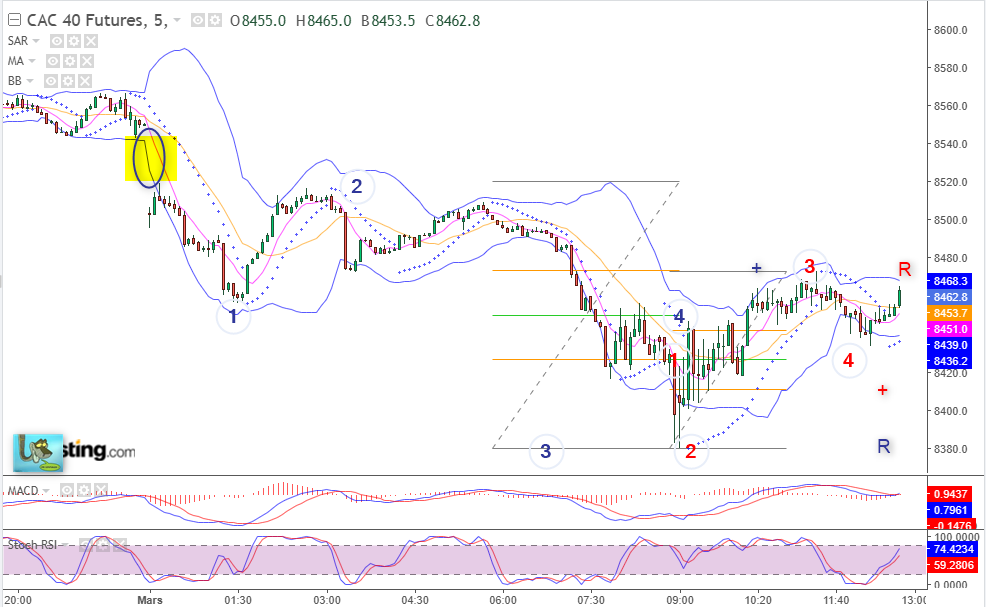Open CAC 40 Futures title dropdown arrow
Viewport: 986px width, 607px height.
[x=177, y=21]
